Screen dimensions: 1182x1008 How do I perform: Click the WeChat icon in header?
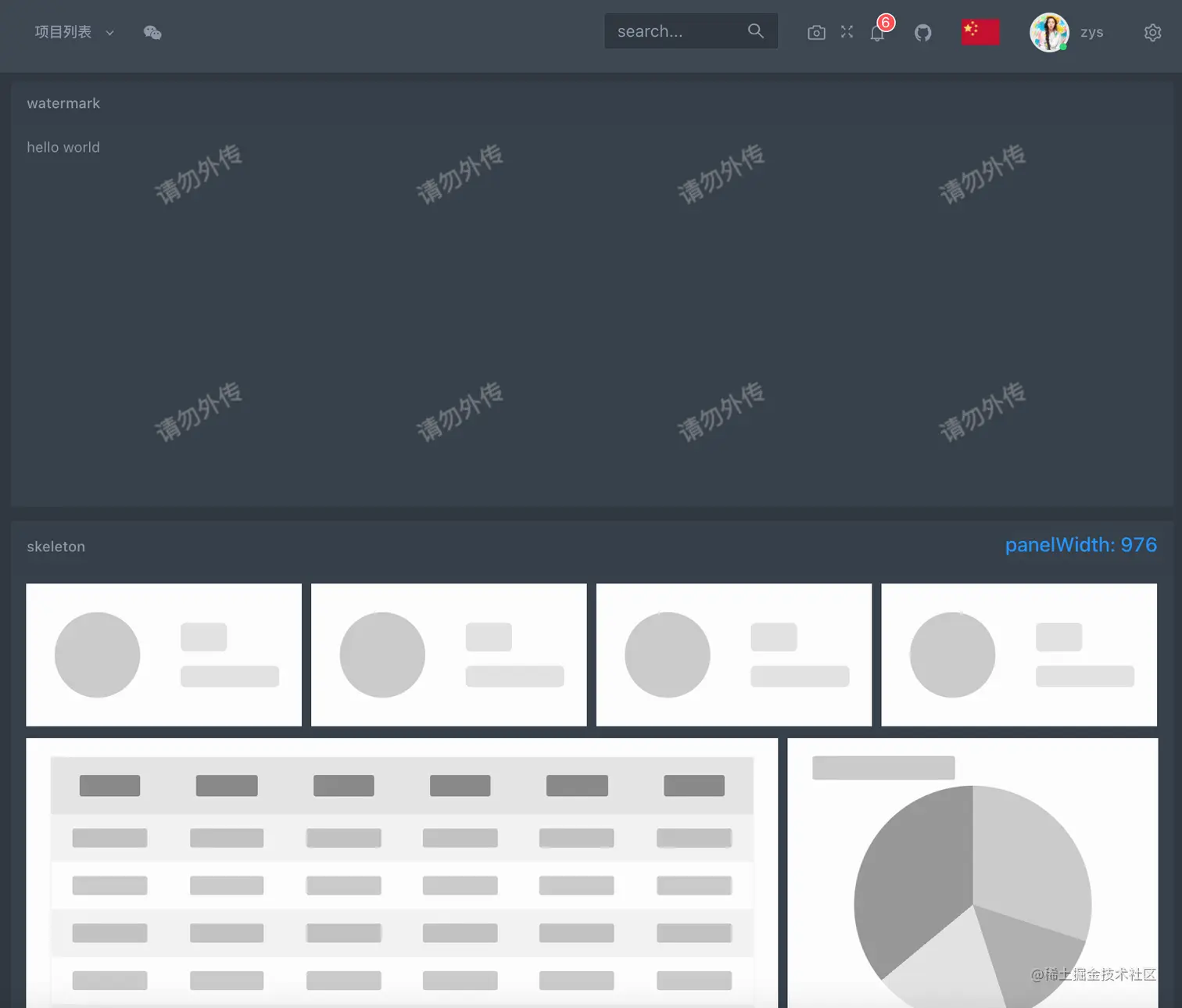152,32
